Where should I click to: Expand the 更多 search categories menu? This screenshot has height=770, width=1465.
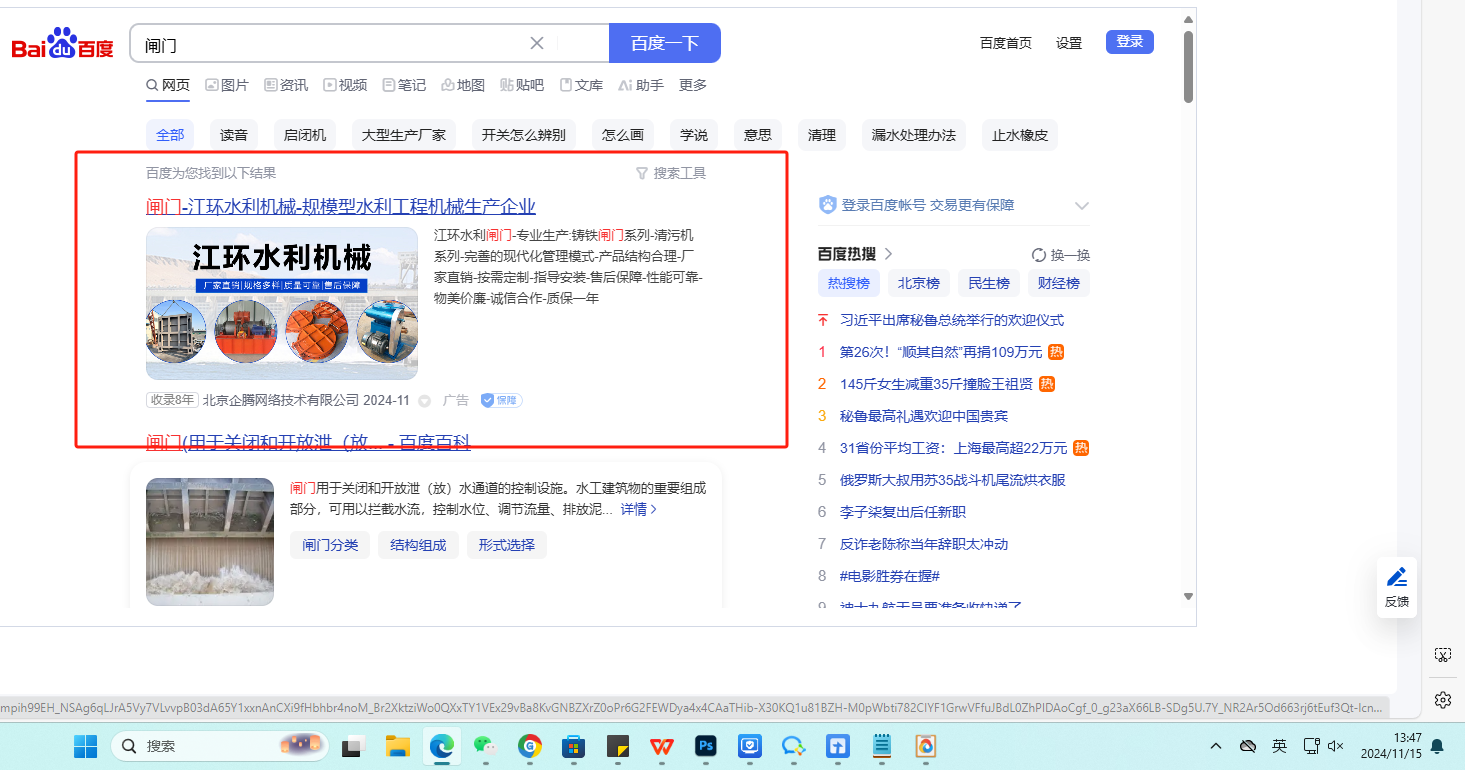(x=693, y=85)
